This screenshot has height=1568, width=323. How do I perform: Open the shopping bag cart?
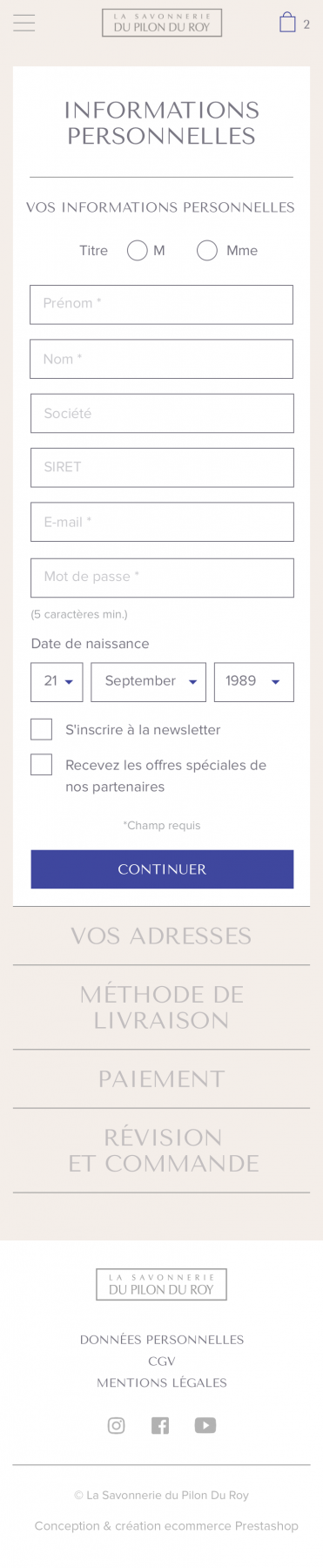287,23
